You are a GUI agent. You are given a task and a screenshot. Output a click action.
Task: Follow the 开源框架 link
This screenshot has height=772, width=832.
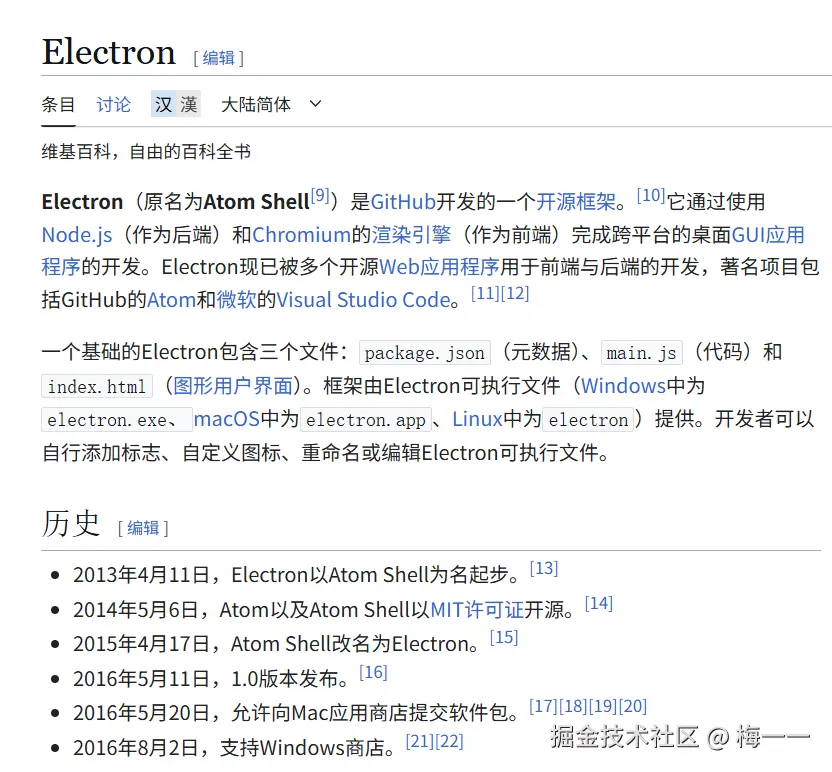pos(576,201)
